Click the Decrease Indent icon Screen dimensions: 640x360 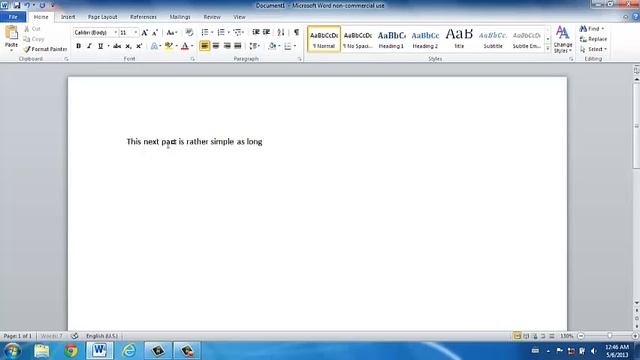(256, 32)
